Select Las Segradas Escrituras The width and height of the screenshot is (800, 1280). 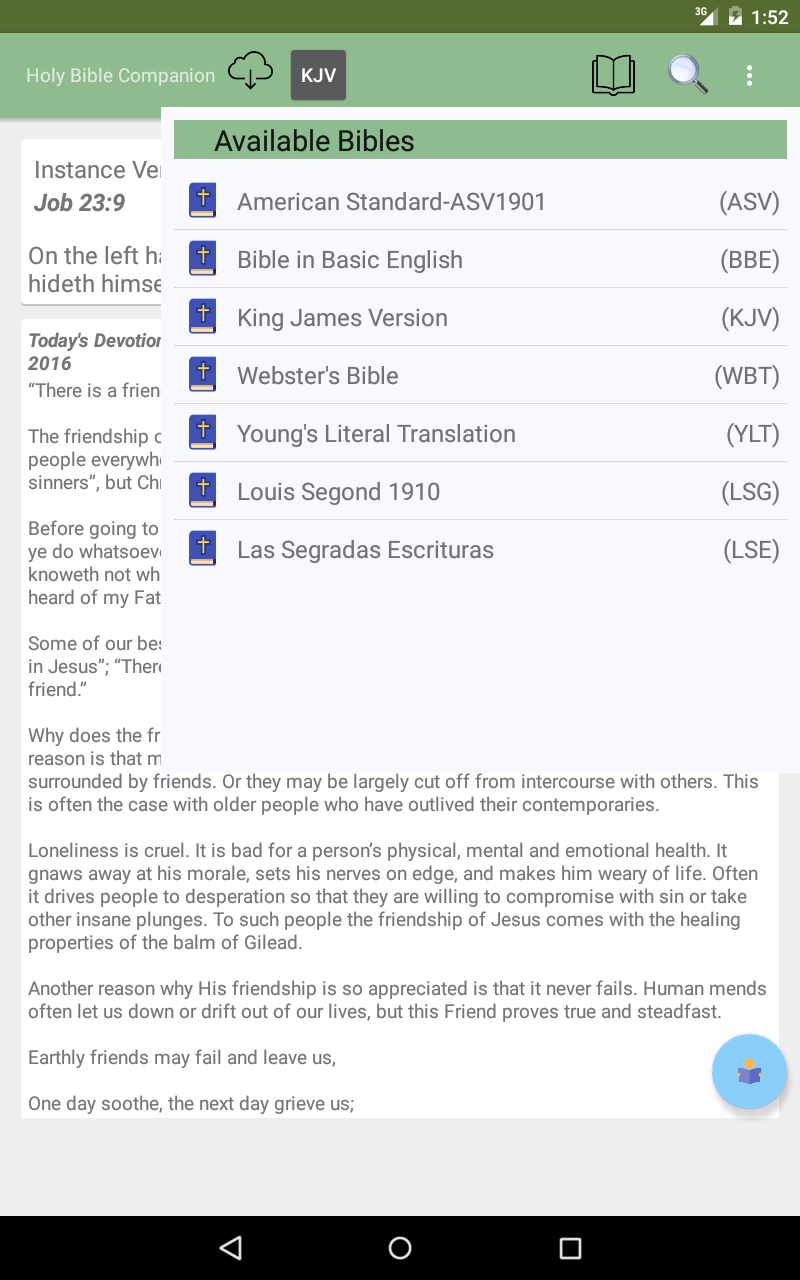click(480, 549)
